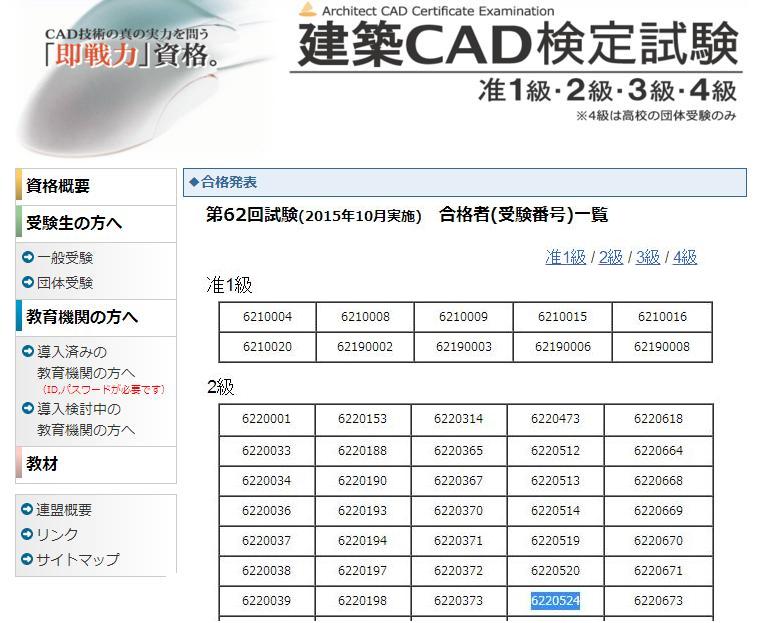760x623 pixels.
Task: Go to 団体受験 page
Action: tap(65, 283)
